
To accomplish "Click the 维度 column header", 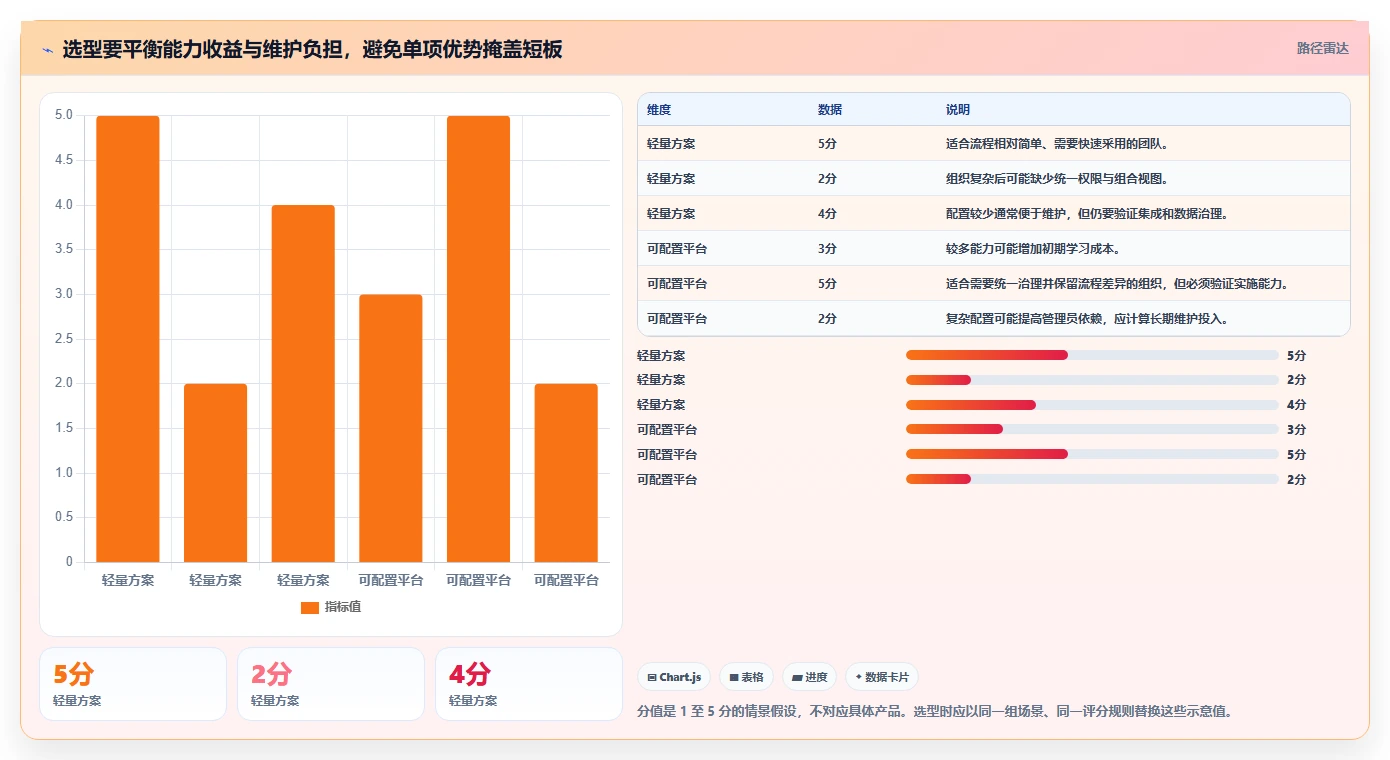I will 659,110.
